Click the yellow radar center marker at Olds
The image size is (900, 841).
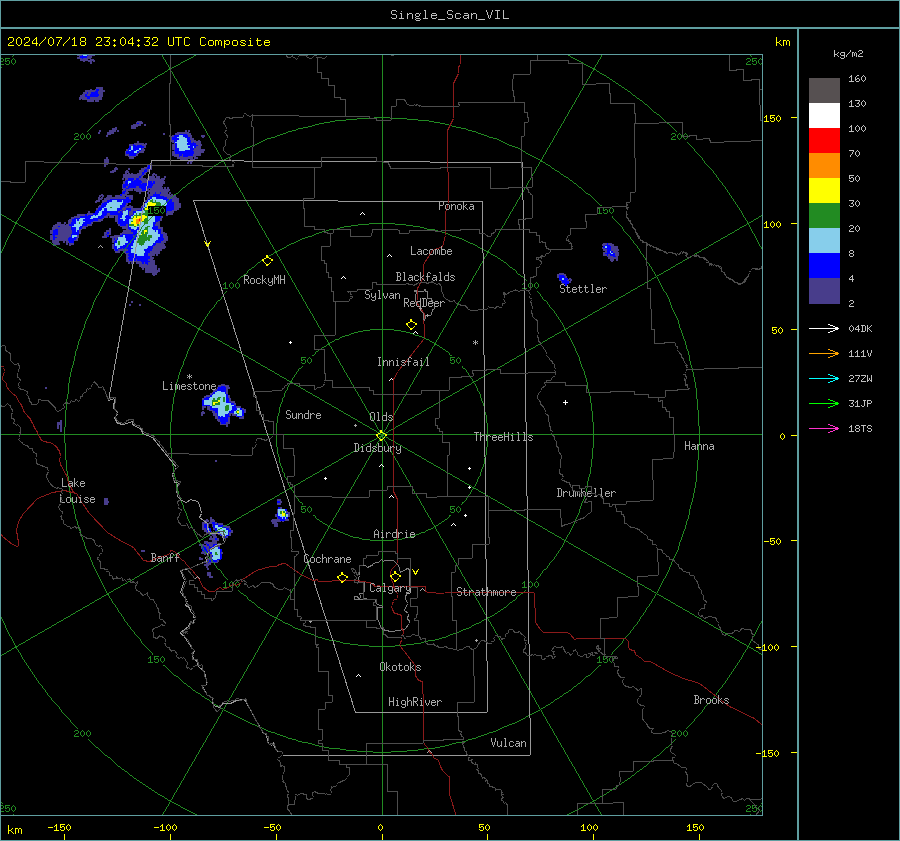381,435
